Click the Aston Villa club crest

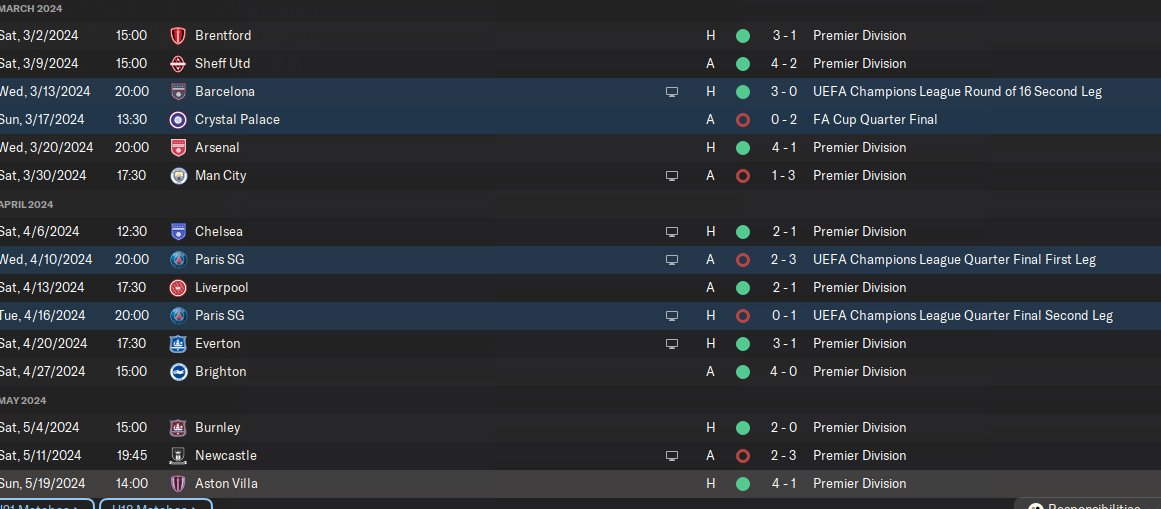point(178,484)
